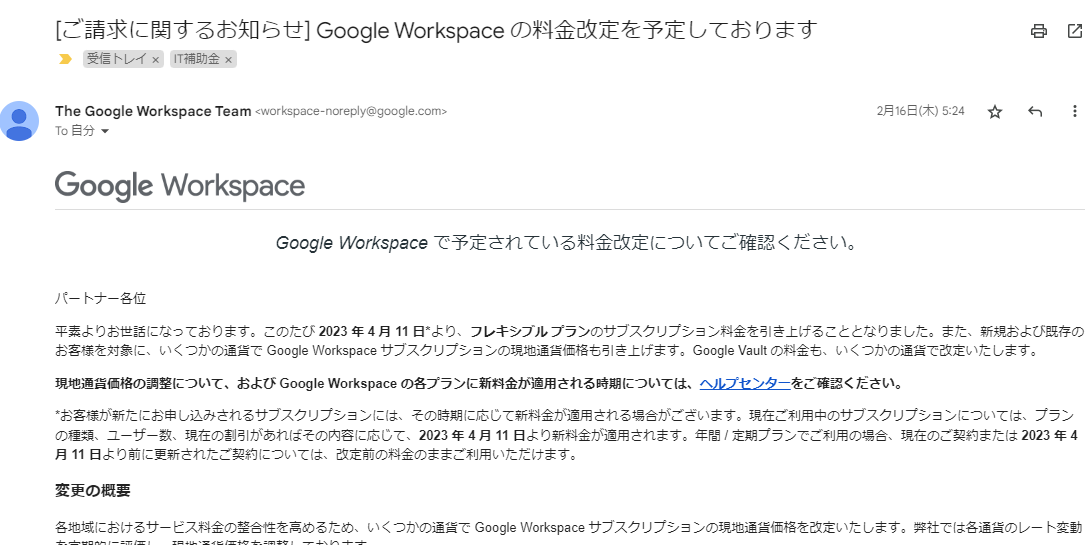Image resolution: width=1088 pixels, height=545 pixels.
Task: Click the Google Workspace logo image
Action: click(x=180, y=186)
